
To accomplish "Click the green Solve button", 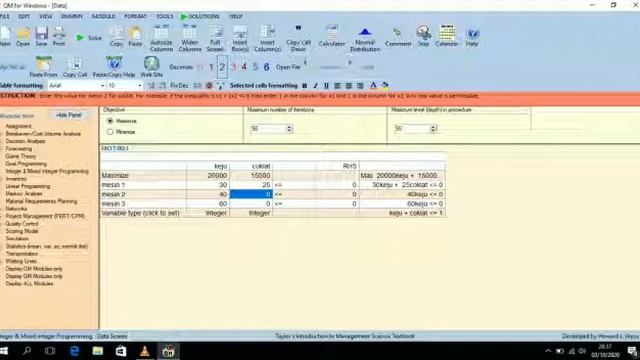I will pos(89,38).
